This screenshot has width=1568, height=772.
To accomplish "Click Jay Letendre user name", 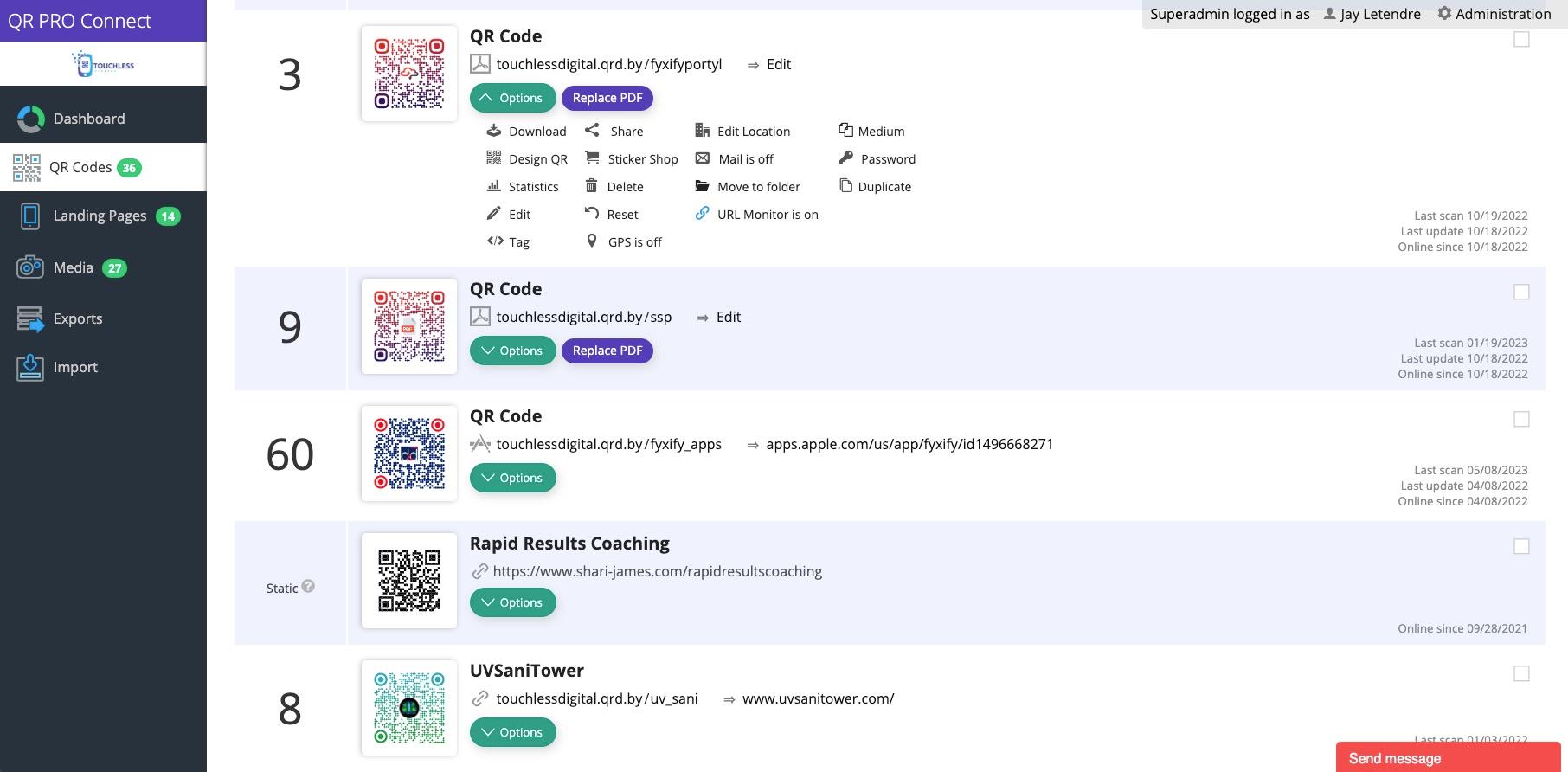I will tap(1380, 14).
